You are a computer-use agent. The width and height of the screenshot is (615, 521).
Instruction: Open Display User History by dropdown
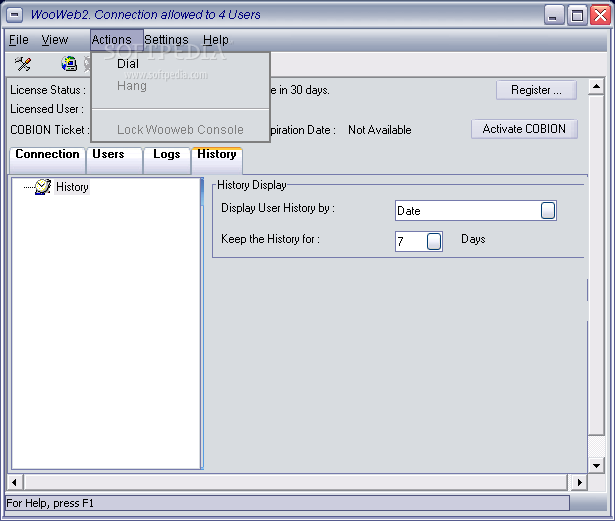click(x=548, y=211)
